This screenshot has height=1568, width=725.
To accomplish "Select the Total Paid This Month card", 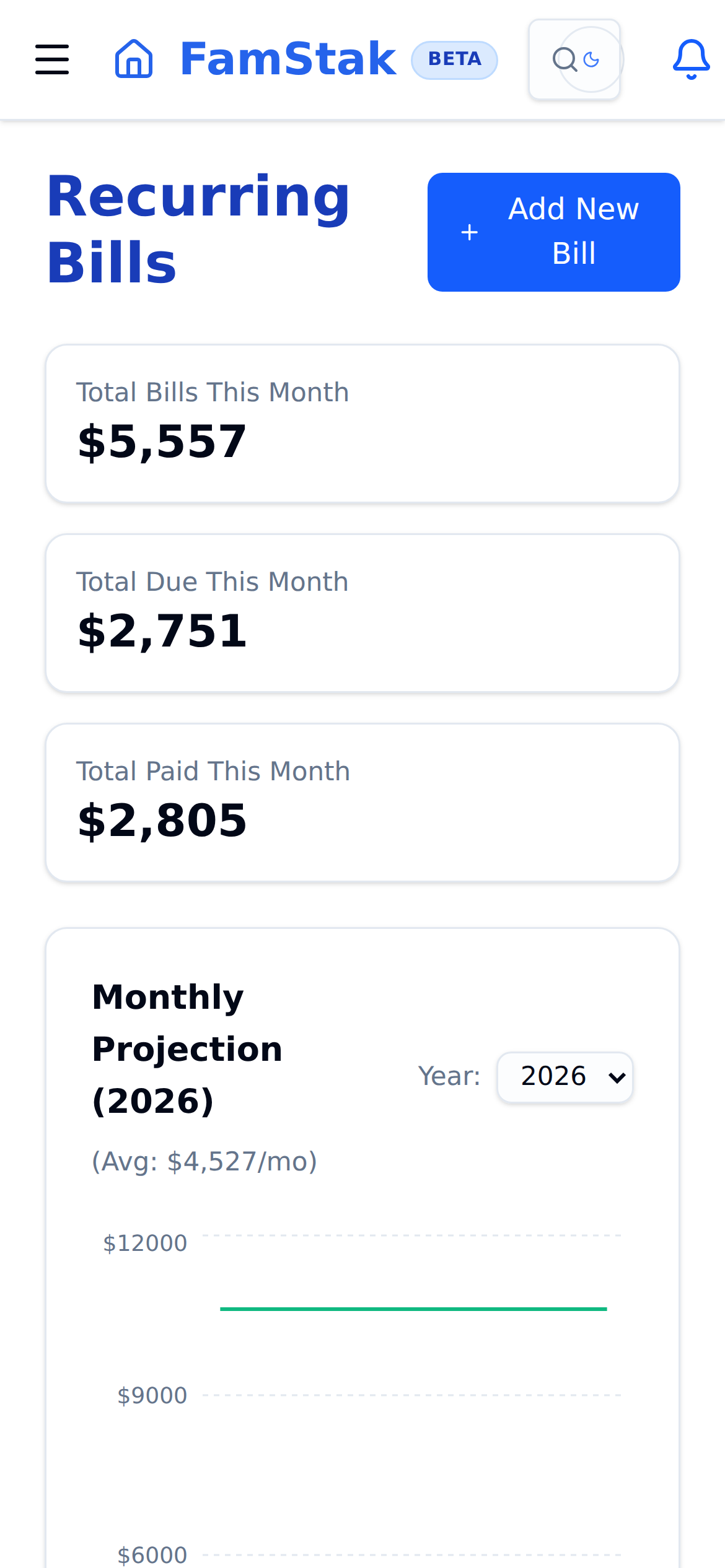I will coord(362,803).
